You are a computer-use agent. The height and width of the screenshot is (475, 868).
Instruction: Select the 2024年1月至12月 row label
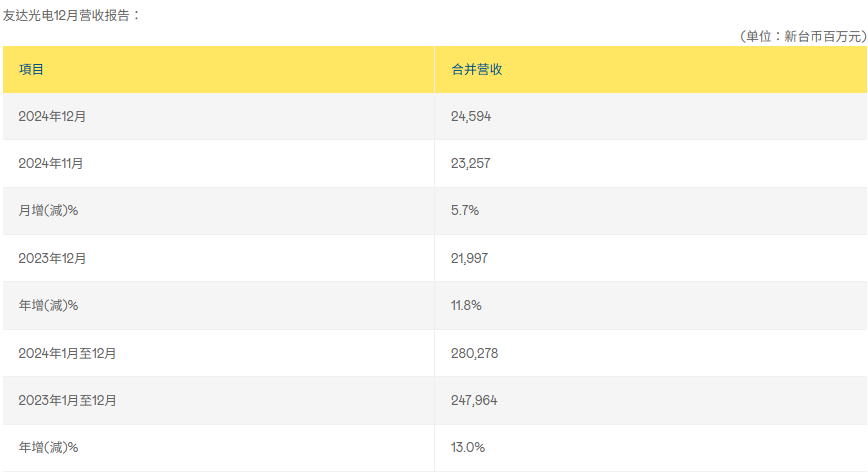tap(67, 353)
